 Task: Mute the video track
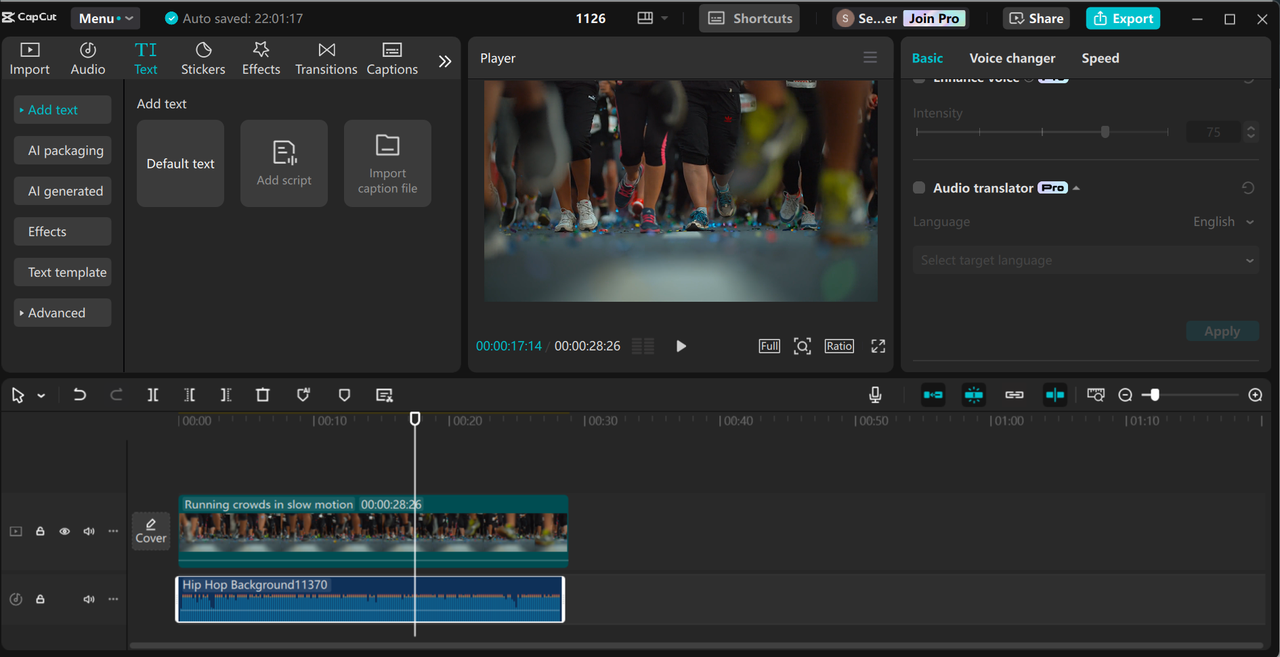tap(89, 531)
